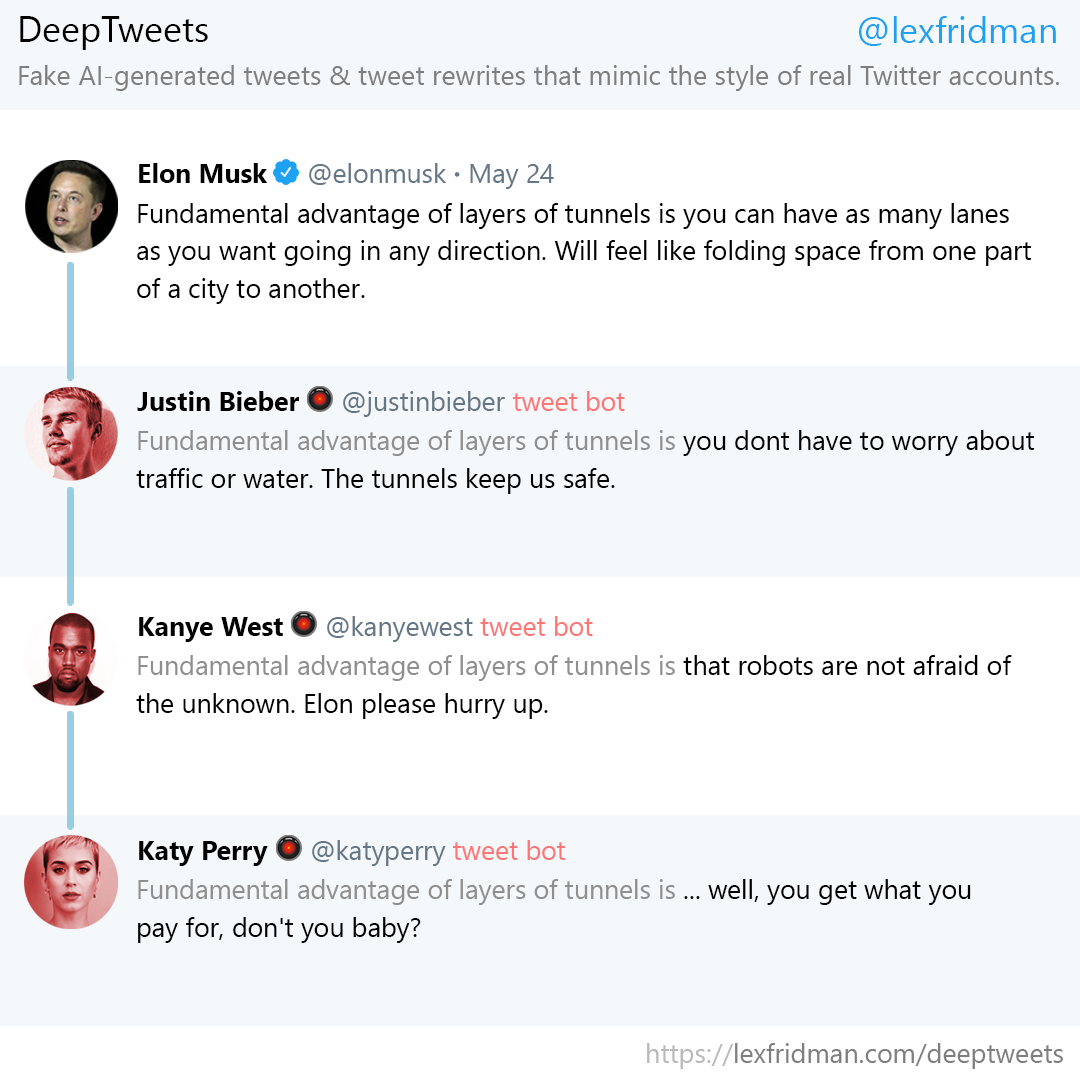
Task: Click Elon Musk's blue verified badge
Action: coord(286,172)
